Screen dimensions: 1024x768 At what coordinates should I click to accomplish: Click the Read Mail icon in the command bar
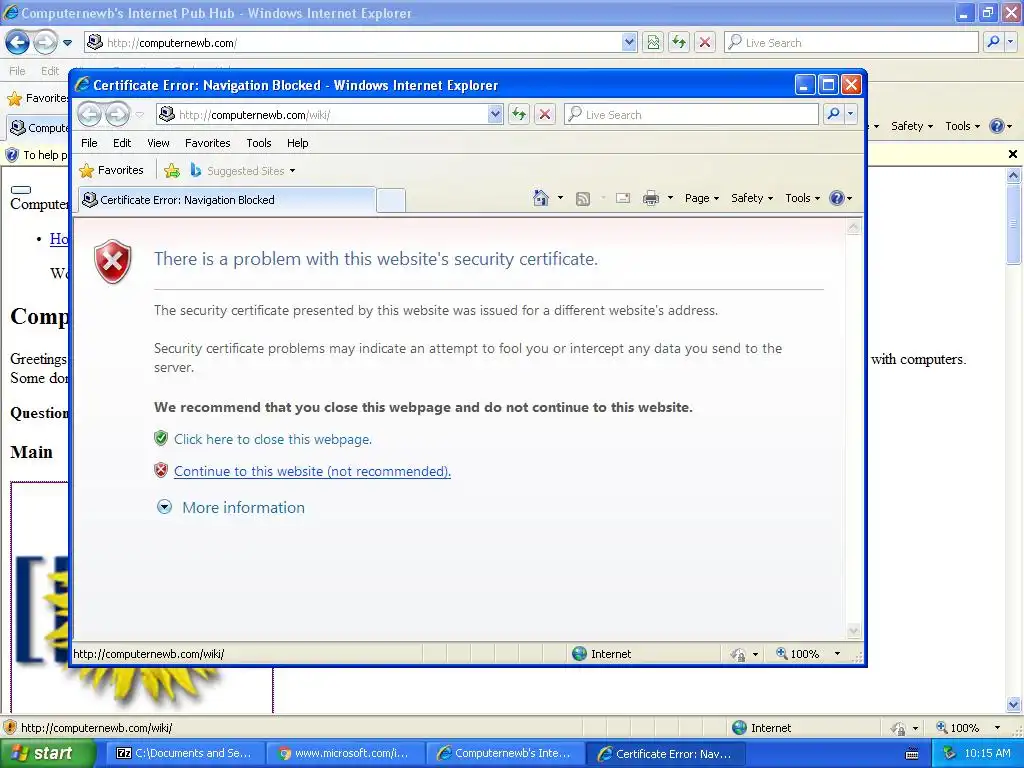click(623, 198)
